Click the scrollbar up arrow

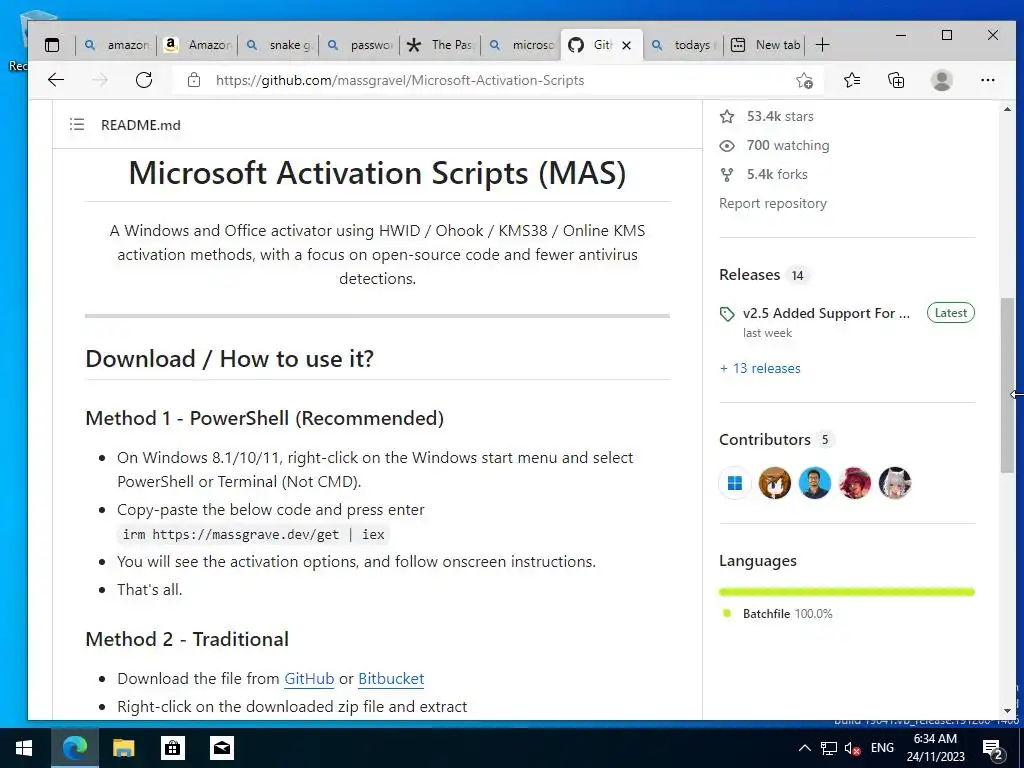1007,110
